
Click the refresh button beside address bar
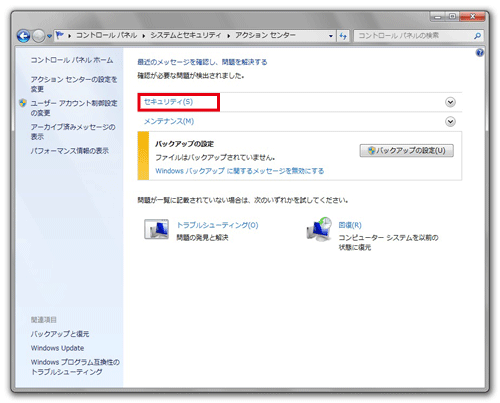[343, 36]
